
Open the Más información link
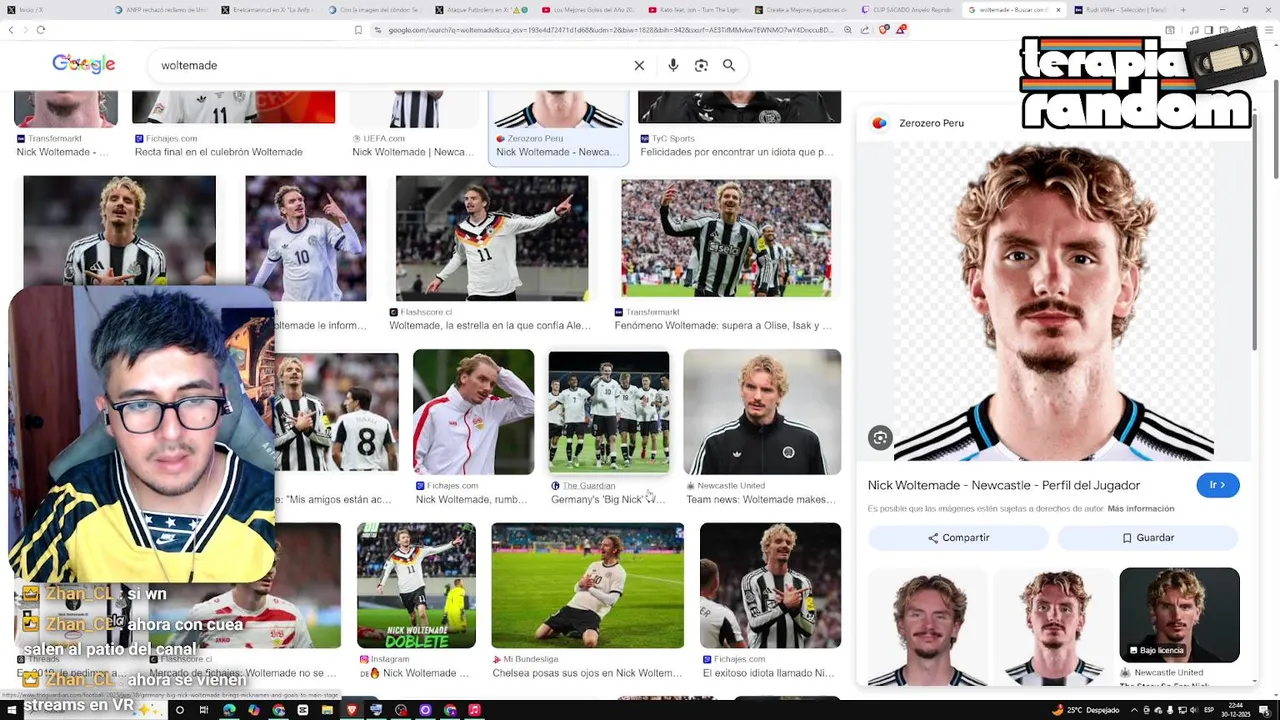pyautogui.click(x=1140, y=509)
